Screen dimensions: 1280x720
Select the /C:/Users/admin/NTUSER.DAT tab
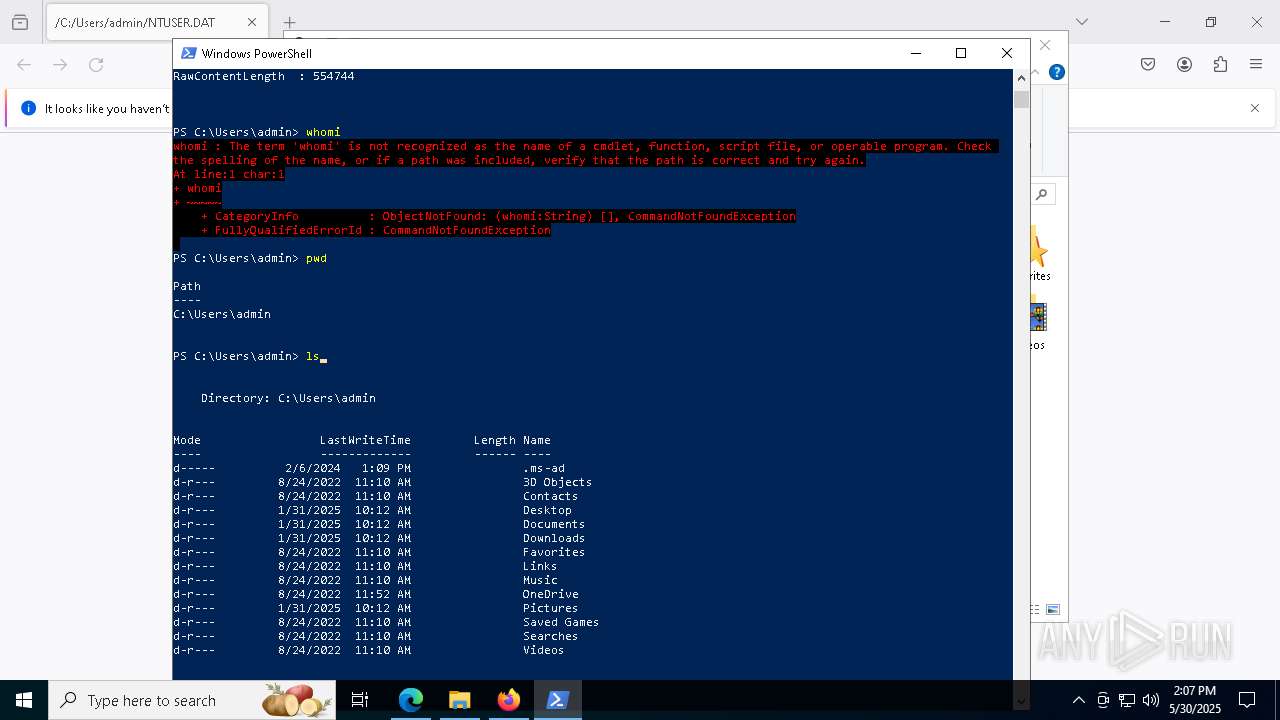click(155, 22)
